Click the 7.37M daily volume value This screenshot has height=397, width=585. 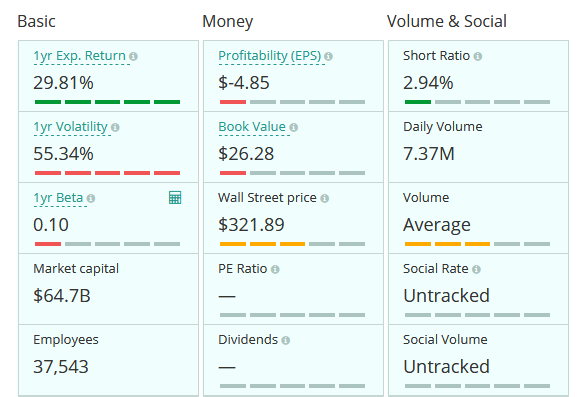(429, 154)
